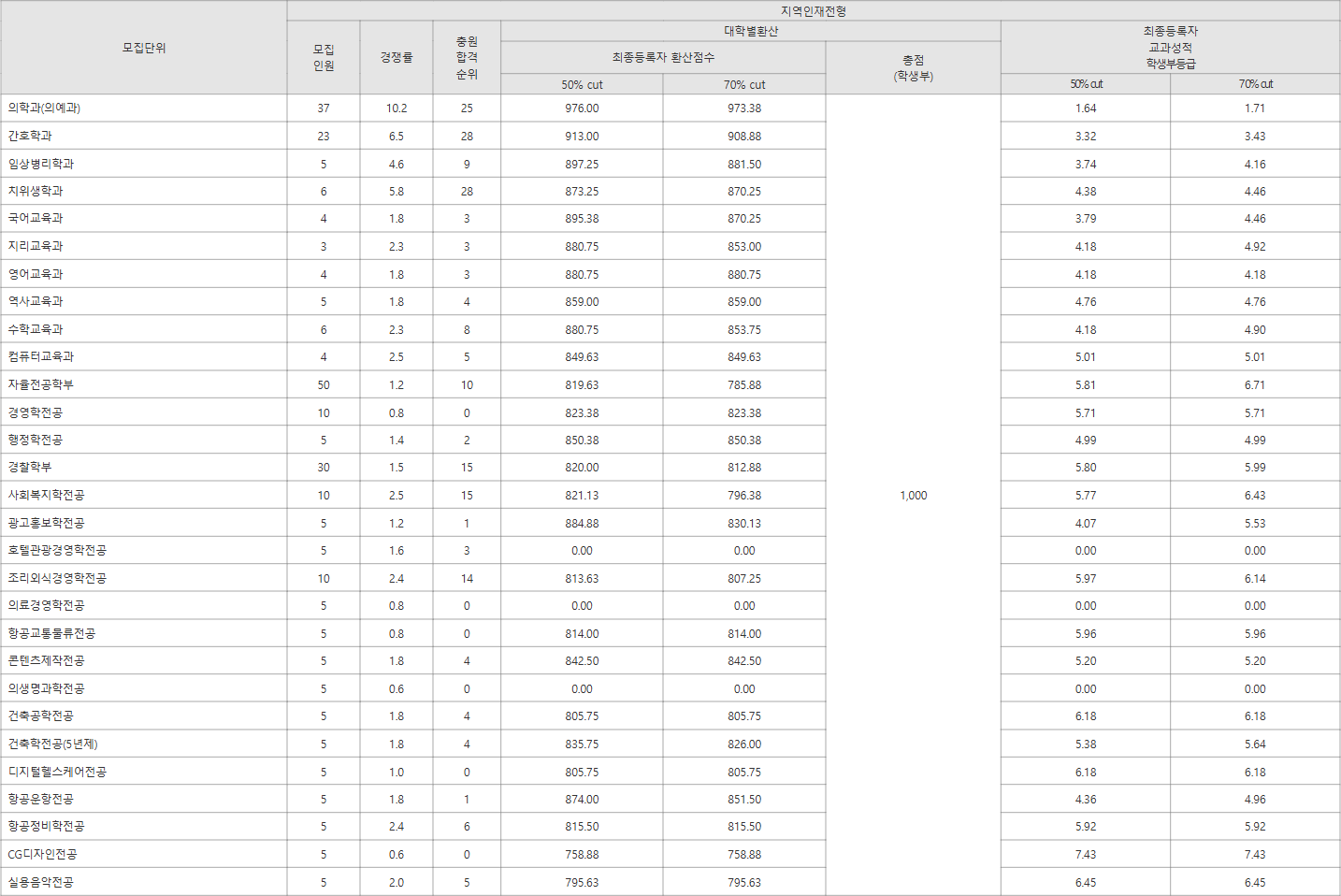Screen dimensions: 1341x896
Task: Click the 7.43 grade cell for CG디자인전공
Action: click(x=1085, y=853)
